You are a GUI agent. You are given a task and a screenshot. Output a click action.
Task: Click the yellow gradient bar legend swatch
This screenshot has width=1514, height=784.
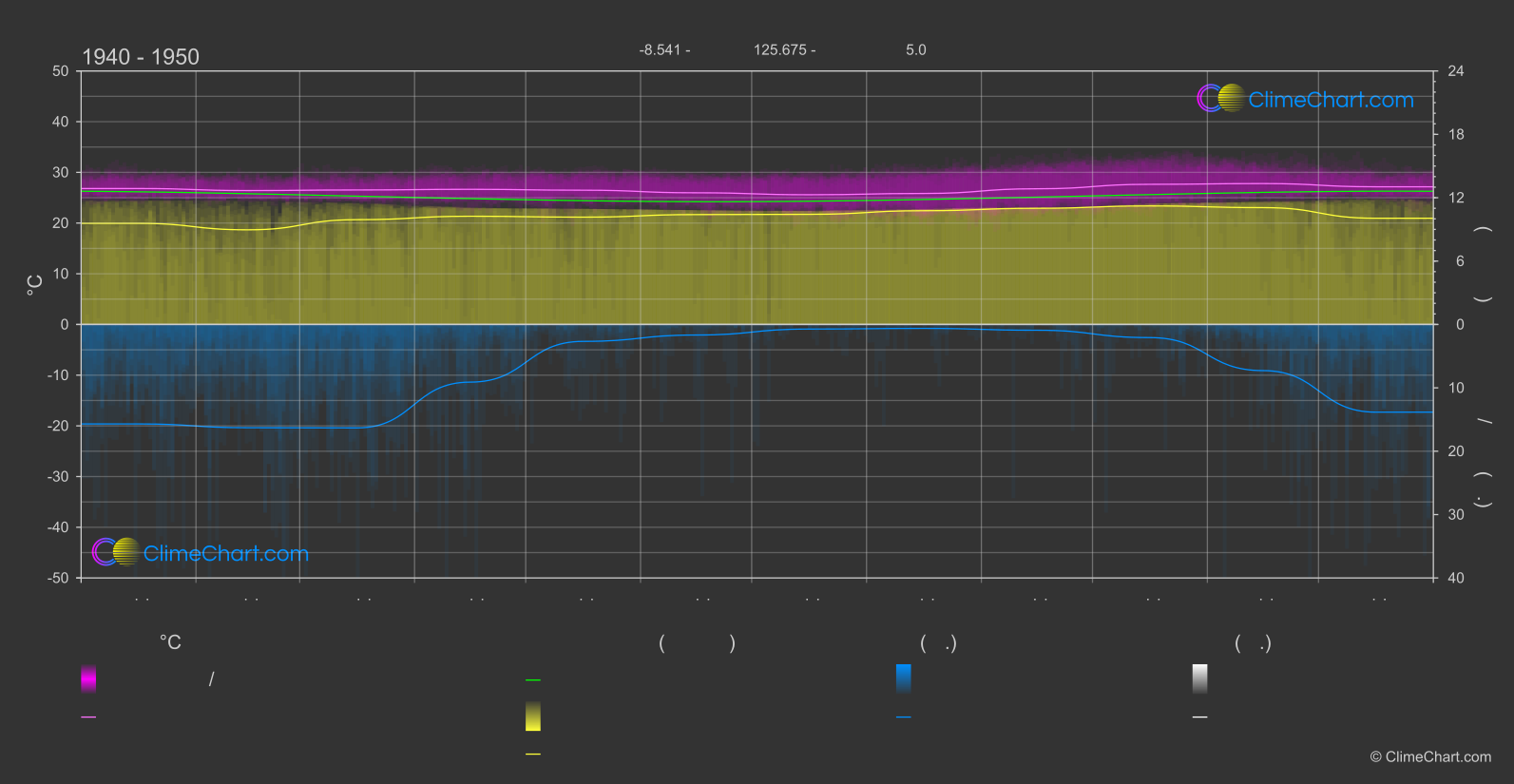coord(533,717)
